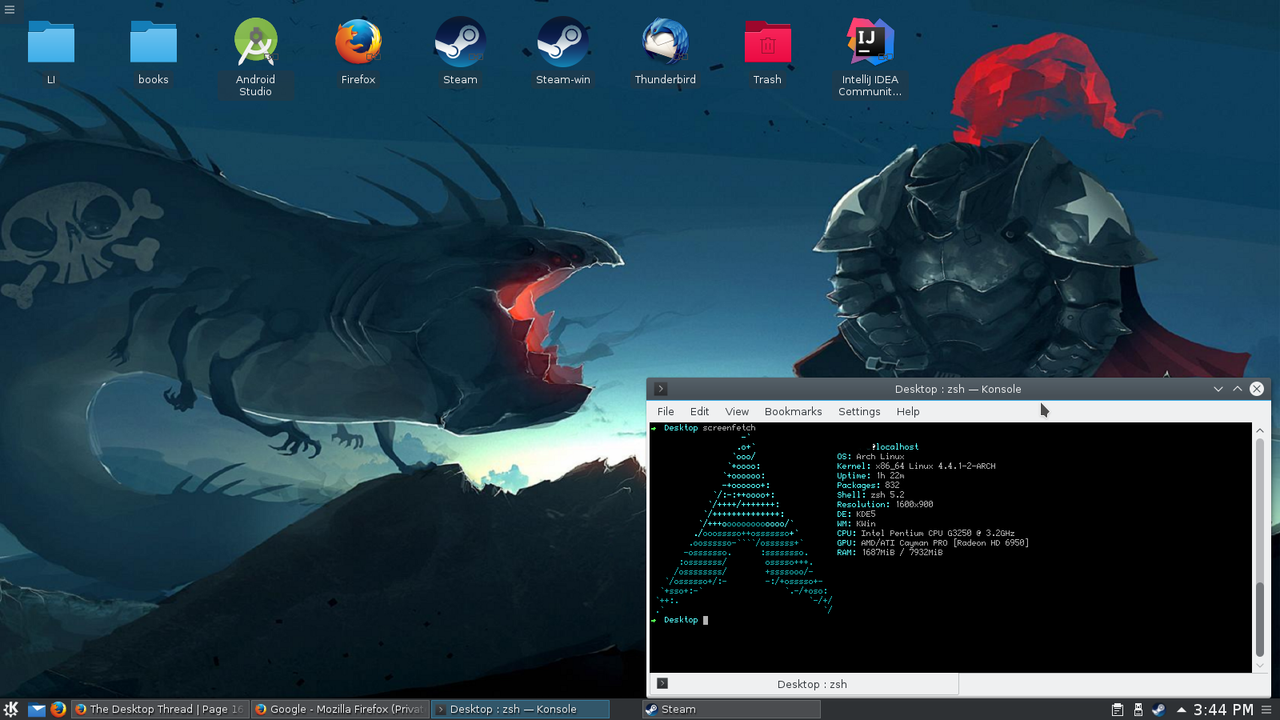
Task: Expand hidden system tray icons arrow
Action: tap(1181, 709)
